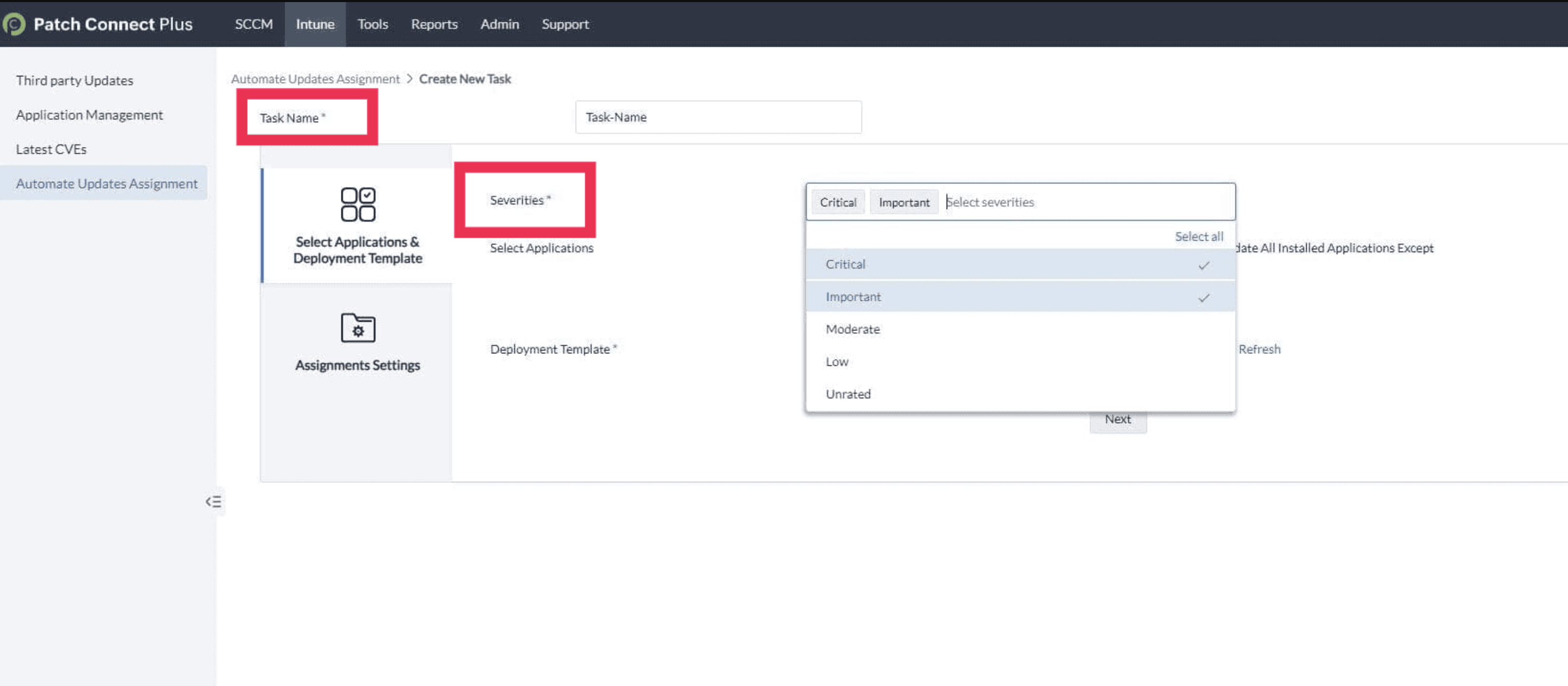Open the Reports menu
This screenshot has height=686, width=1568.
click(433, 24)
